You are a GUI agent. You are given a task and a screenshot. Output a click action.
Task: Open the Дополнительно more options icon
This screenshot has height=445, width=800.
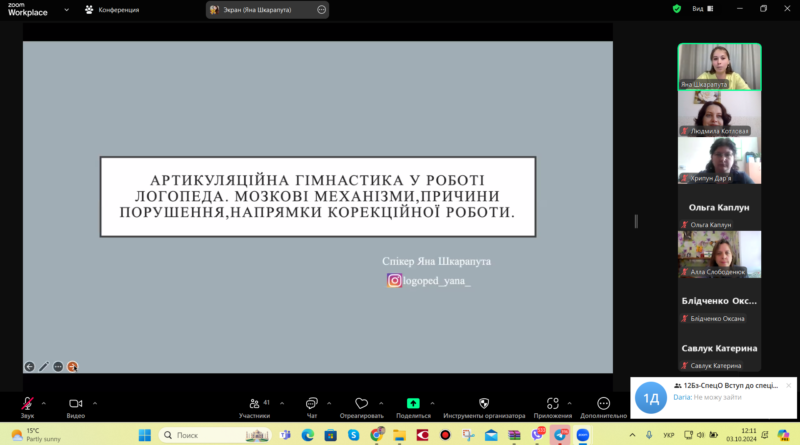tap(604, 404)
